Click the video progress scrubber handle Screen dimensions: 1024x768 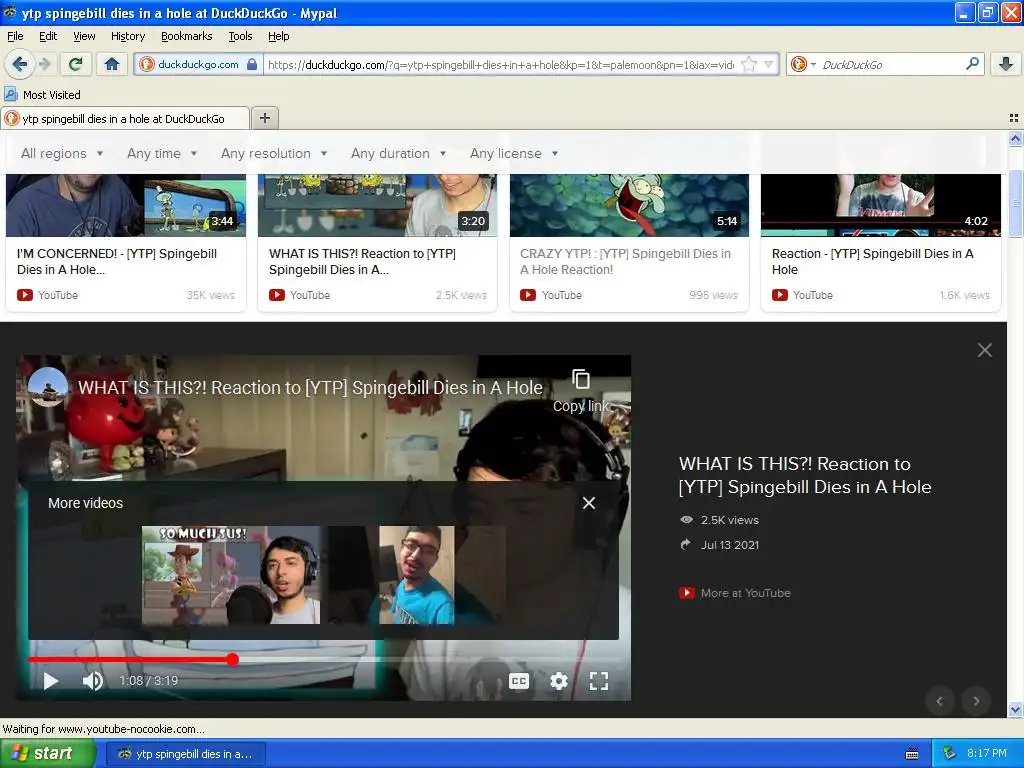(x=232, y=660)
